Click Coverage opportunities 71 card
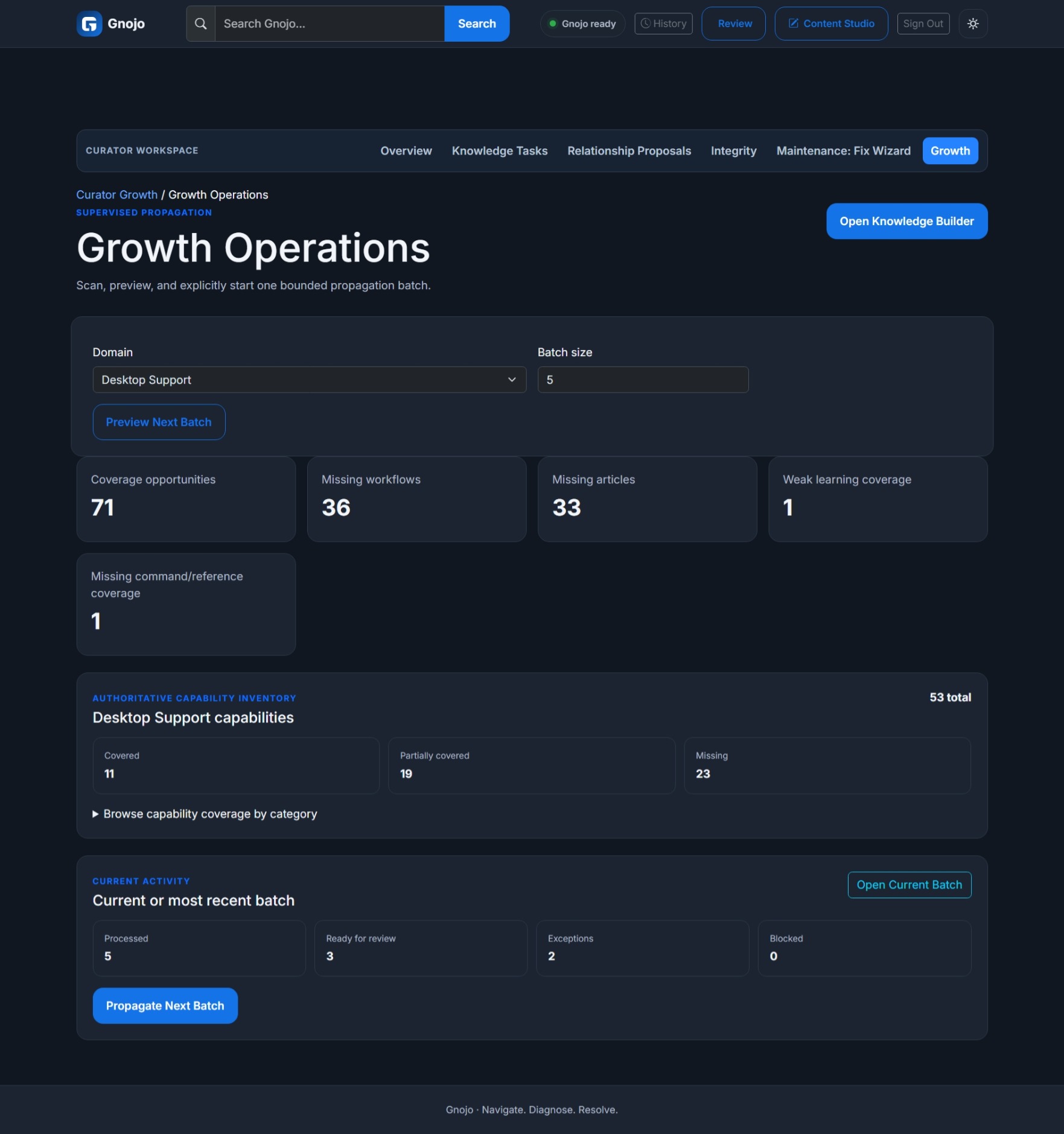This screenshot has width=1064, height=1134. point(186,499)
